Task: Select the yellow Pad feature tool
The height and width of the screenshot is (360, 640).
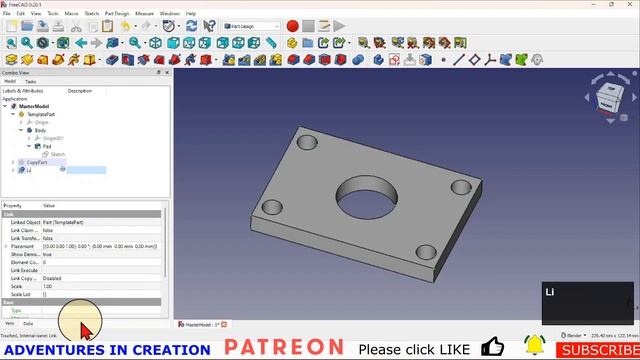Action: (x=11, y=60)
